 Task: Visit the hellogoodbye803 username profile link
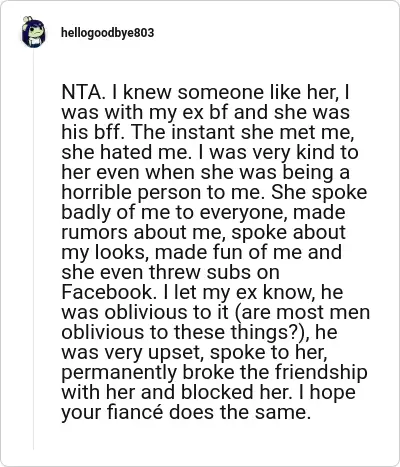[x=107, y=33]
